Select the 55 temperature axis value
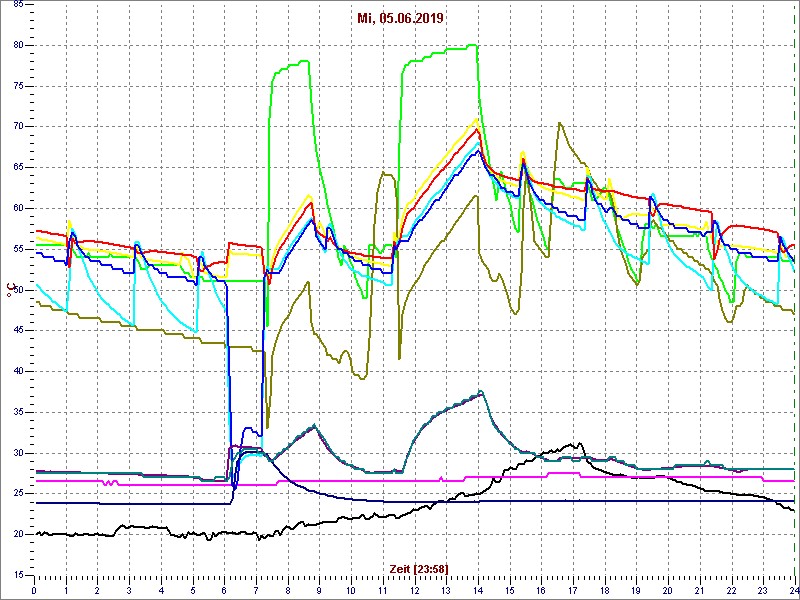Image resolution: width=800 pixels, height=600 pixels. [16, 249]
